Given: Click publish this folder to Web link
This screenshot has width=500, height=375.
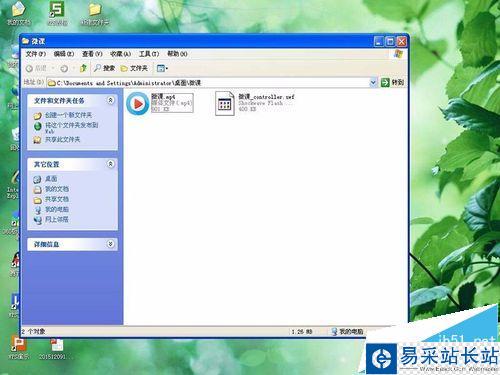Looking at the screenshot, I should pyautogui.click(x=71, y=128).
